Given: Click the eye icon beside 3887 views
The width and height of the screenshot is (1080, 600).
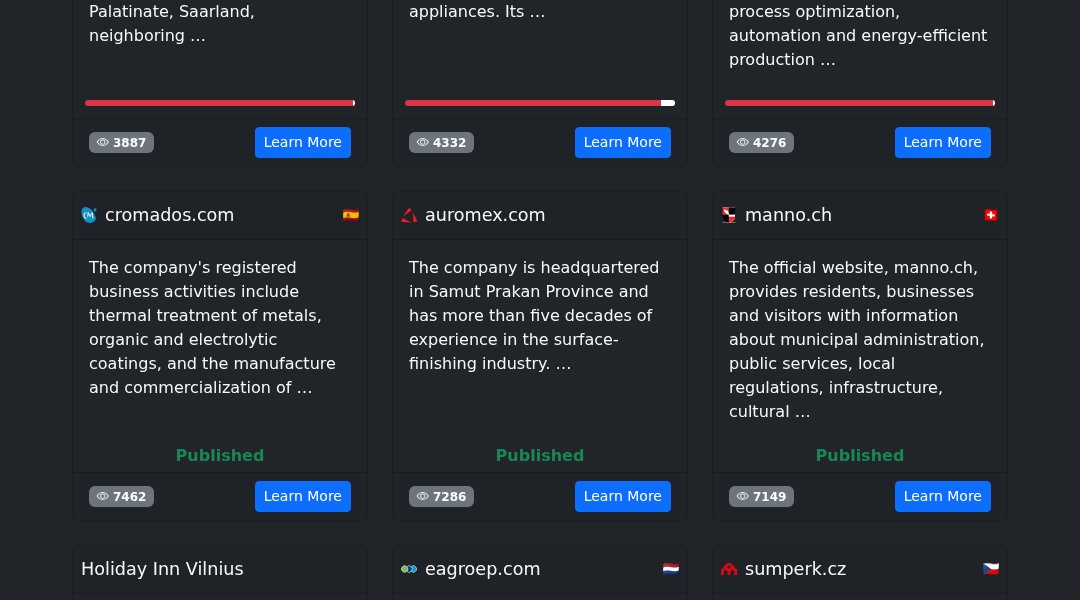Looking at the screenshot, I should [x=103, y=143].
